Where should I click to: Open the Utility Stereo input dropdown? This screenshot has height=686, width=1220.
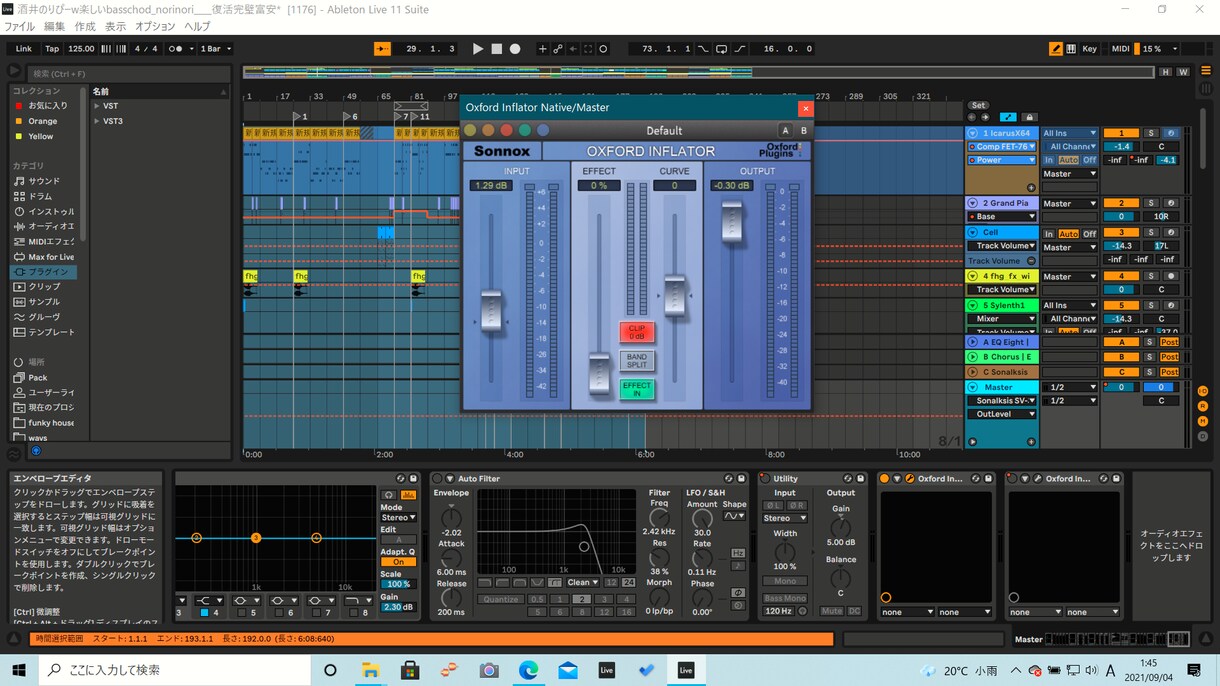785,518
